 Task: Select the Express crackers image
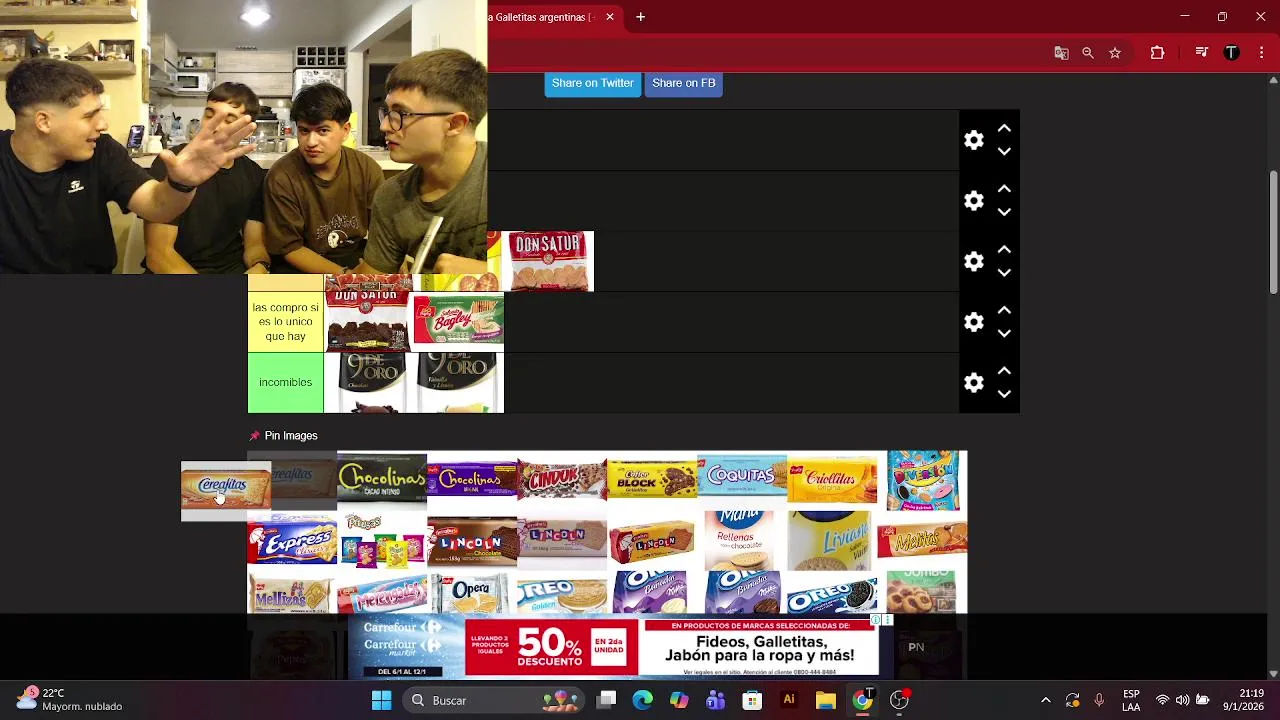click(292, 541)
